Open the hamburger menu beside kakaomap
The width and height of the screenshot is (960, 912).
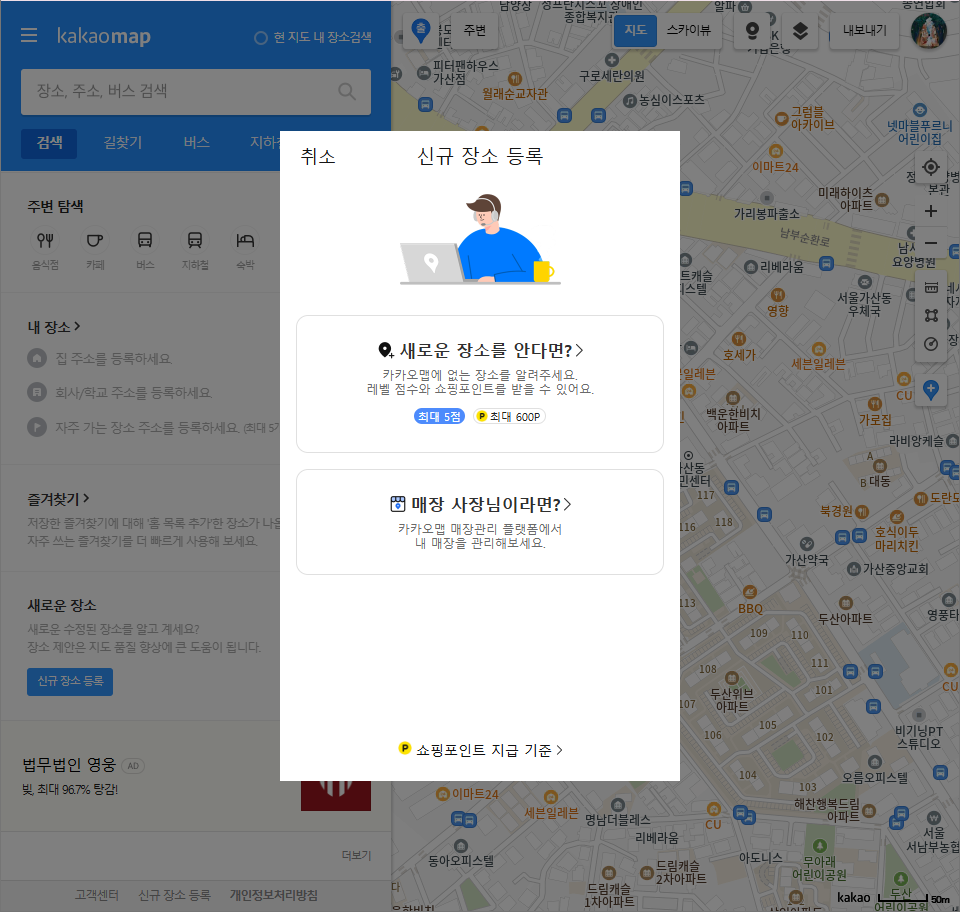[29, 36]
